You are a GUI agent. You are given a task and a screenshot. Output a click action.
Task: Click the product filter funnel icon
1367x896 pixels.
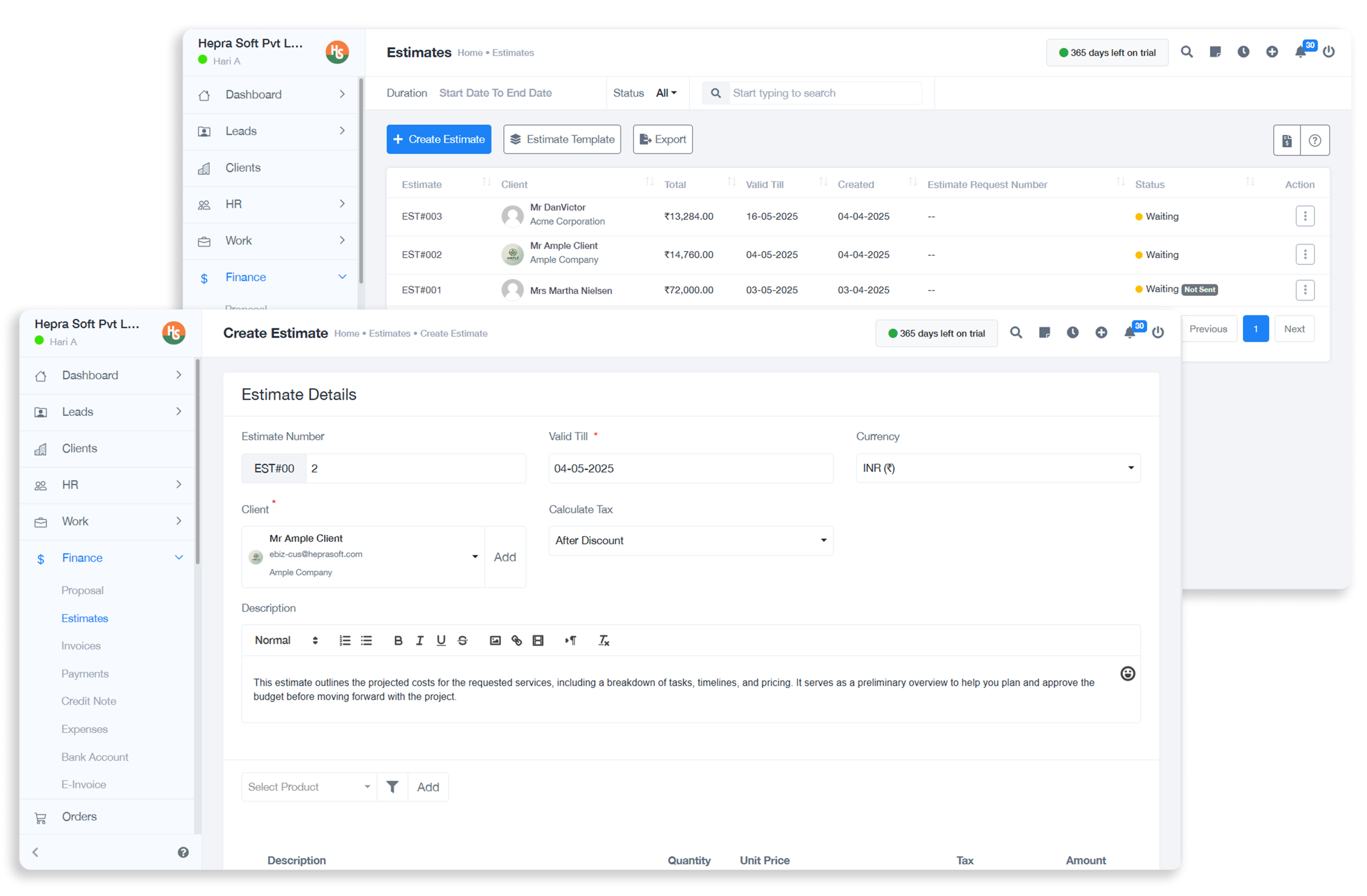[393, 787]
